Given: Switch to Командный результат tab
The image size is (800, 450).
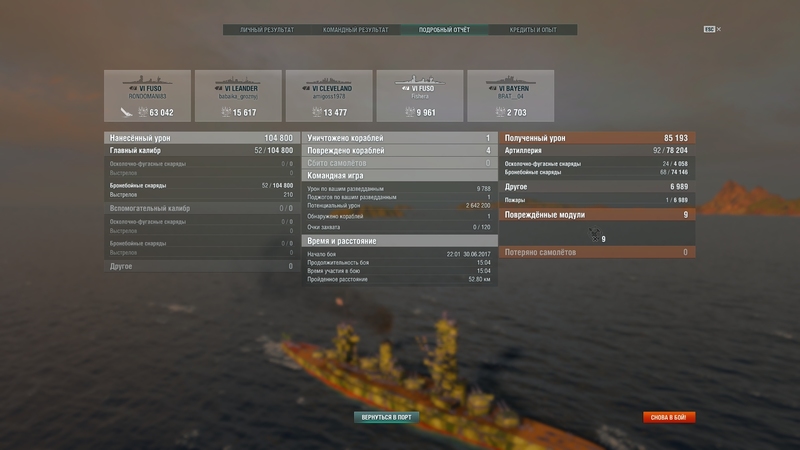Looking at the screenshot, I should click(356, 30).
